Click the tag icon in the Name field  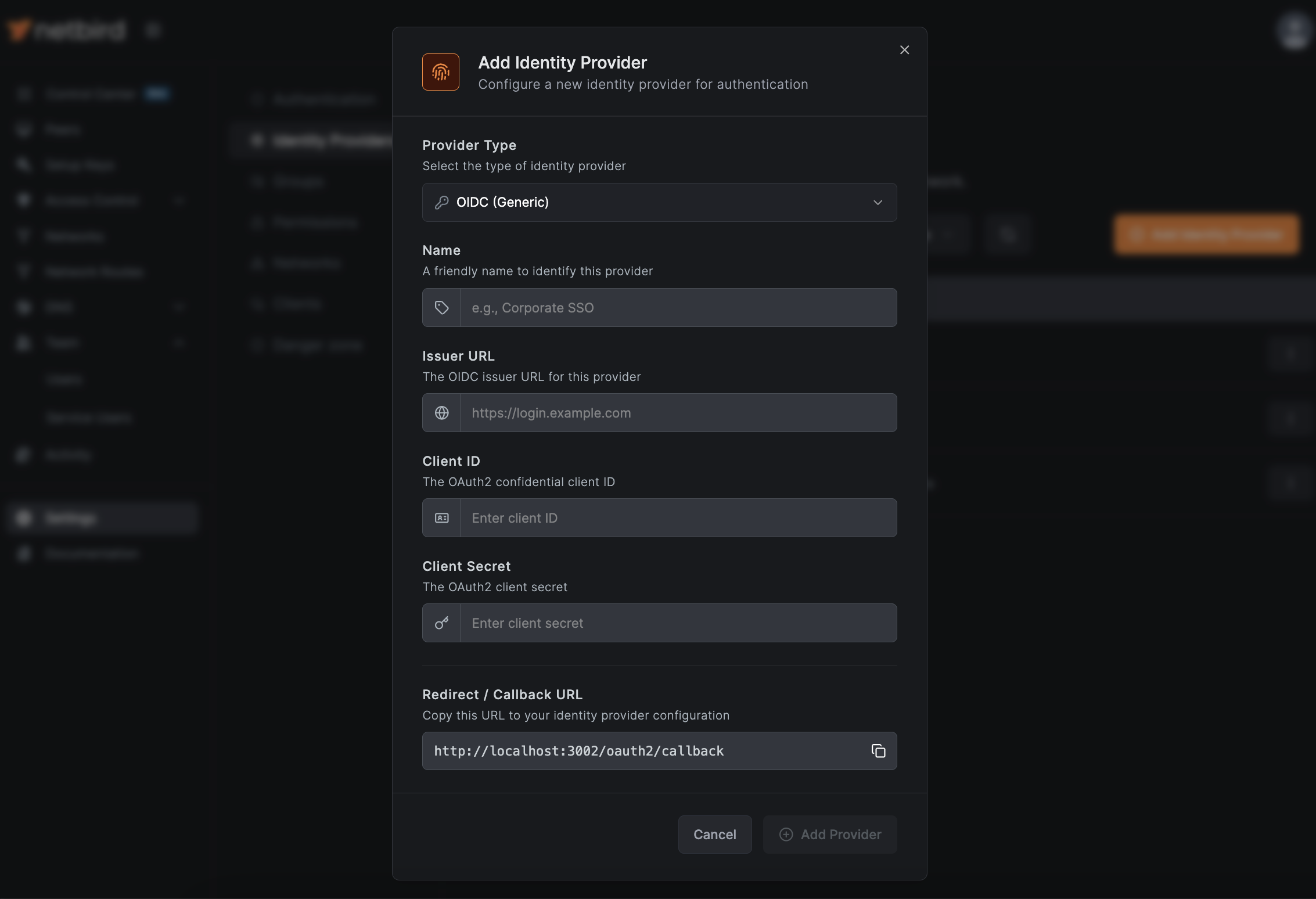pyautogui.click(x=441, y=307)
